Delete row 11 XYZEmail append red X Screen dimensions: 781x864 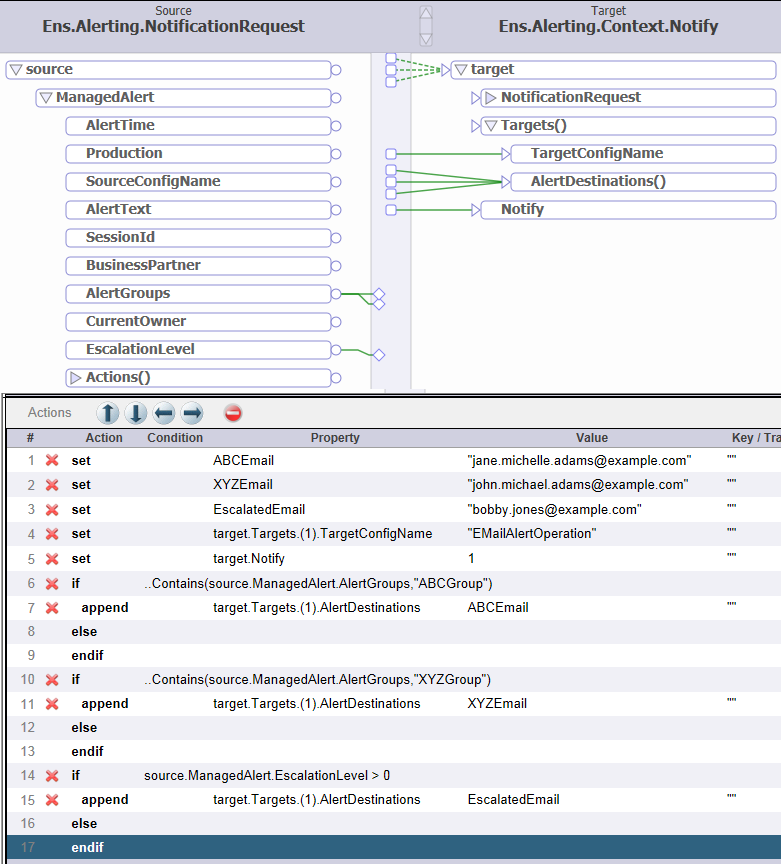52,704
